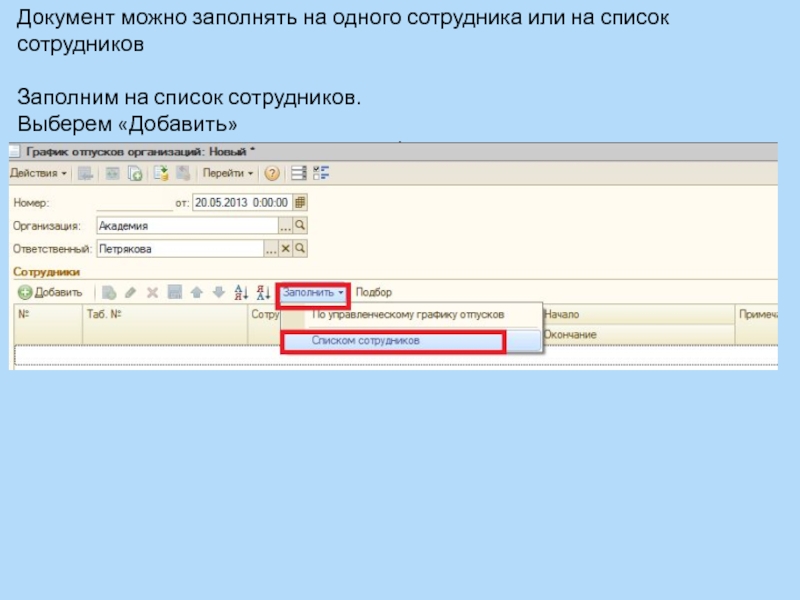Screen dimensions: 800x600
Task: Click the magnifier icon next to Организация
Action: coord(300,226)
